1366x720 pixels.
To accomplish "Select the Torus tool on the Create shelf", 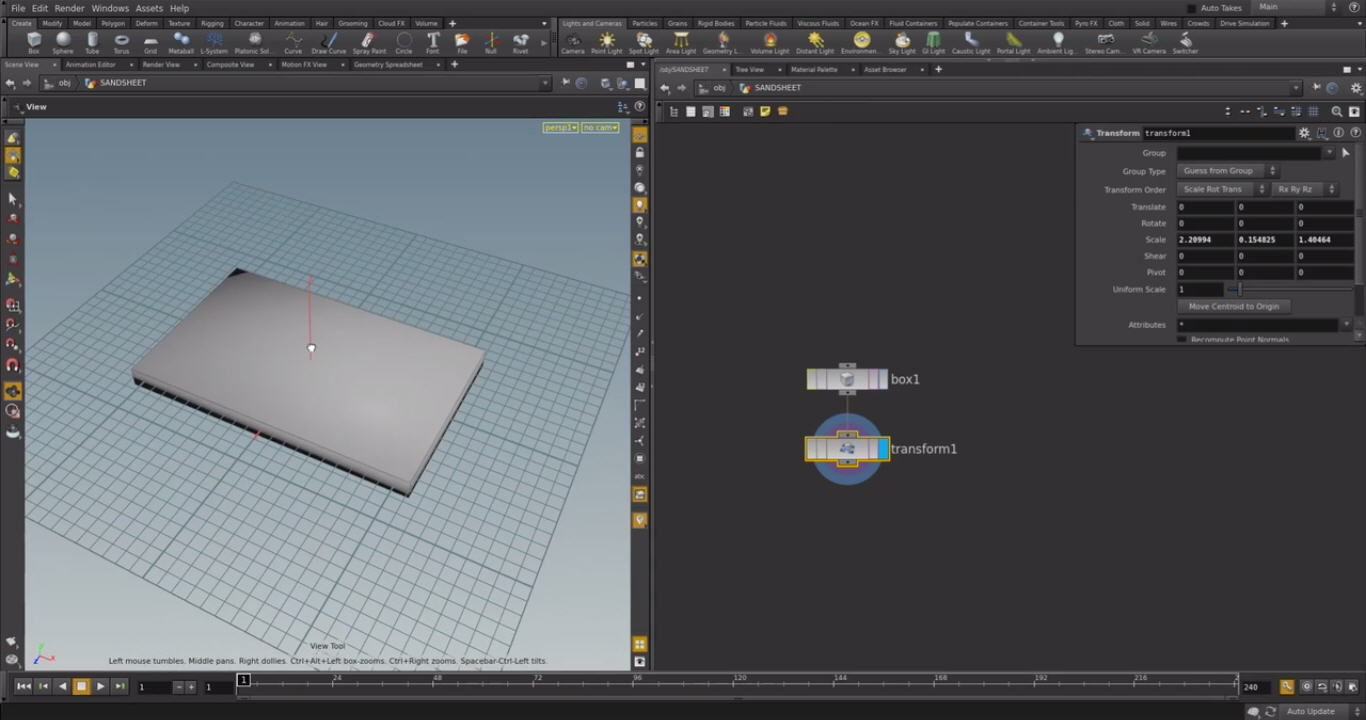I will [122, 40].
